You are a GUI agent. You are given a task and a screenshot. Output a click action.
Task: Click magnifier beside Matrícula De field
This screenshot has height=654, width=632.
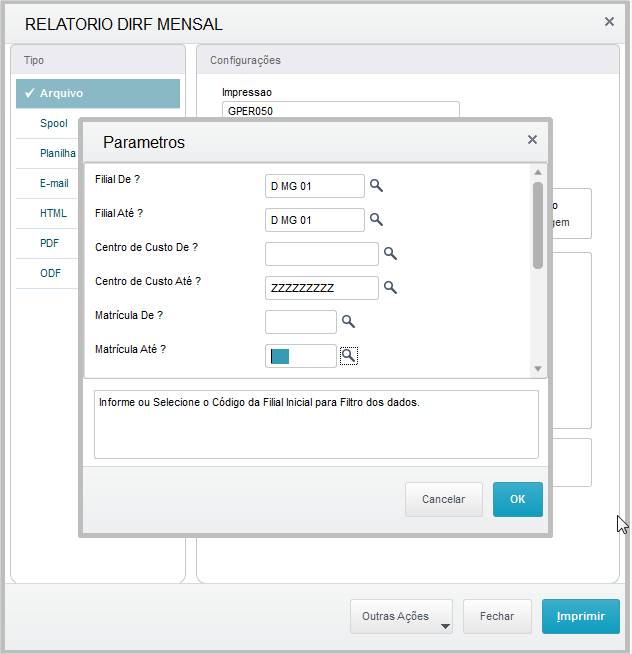click(x=348, y=322)
